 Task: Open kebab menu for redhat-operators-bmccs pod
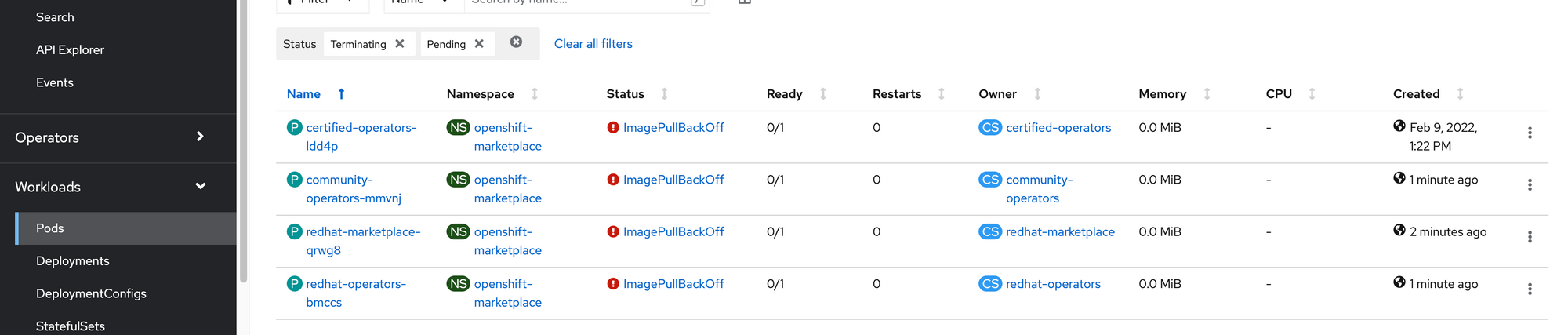coord(1530,289)
